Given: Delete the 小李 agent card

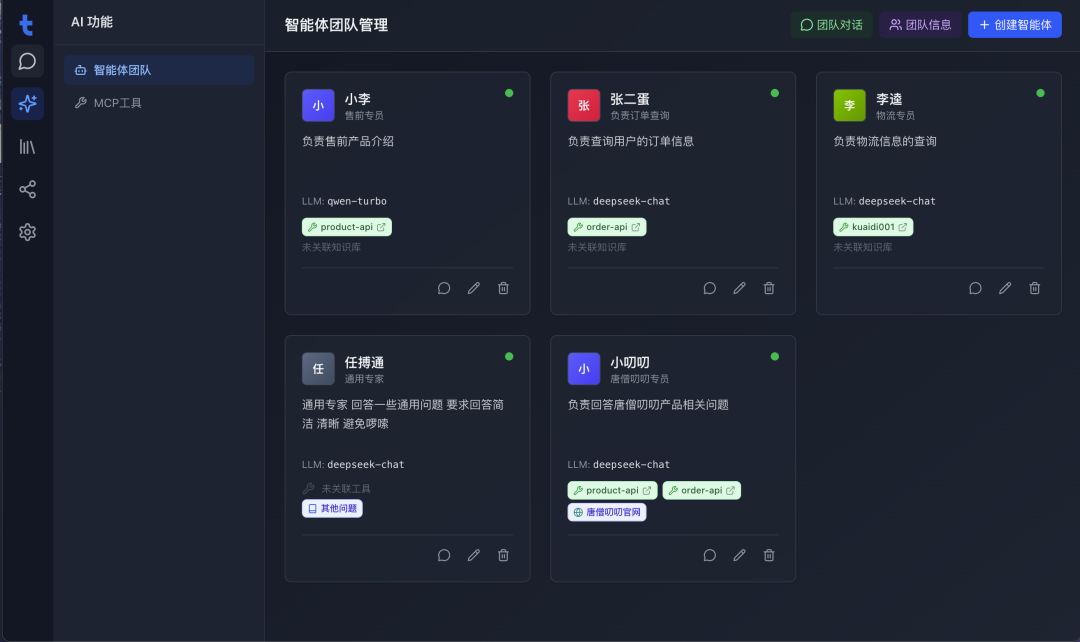Looking at the screenshot, I should [503, 288].
